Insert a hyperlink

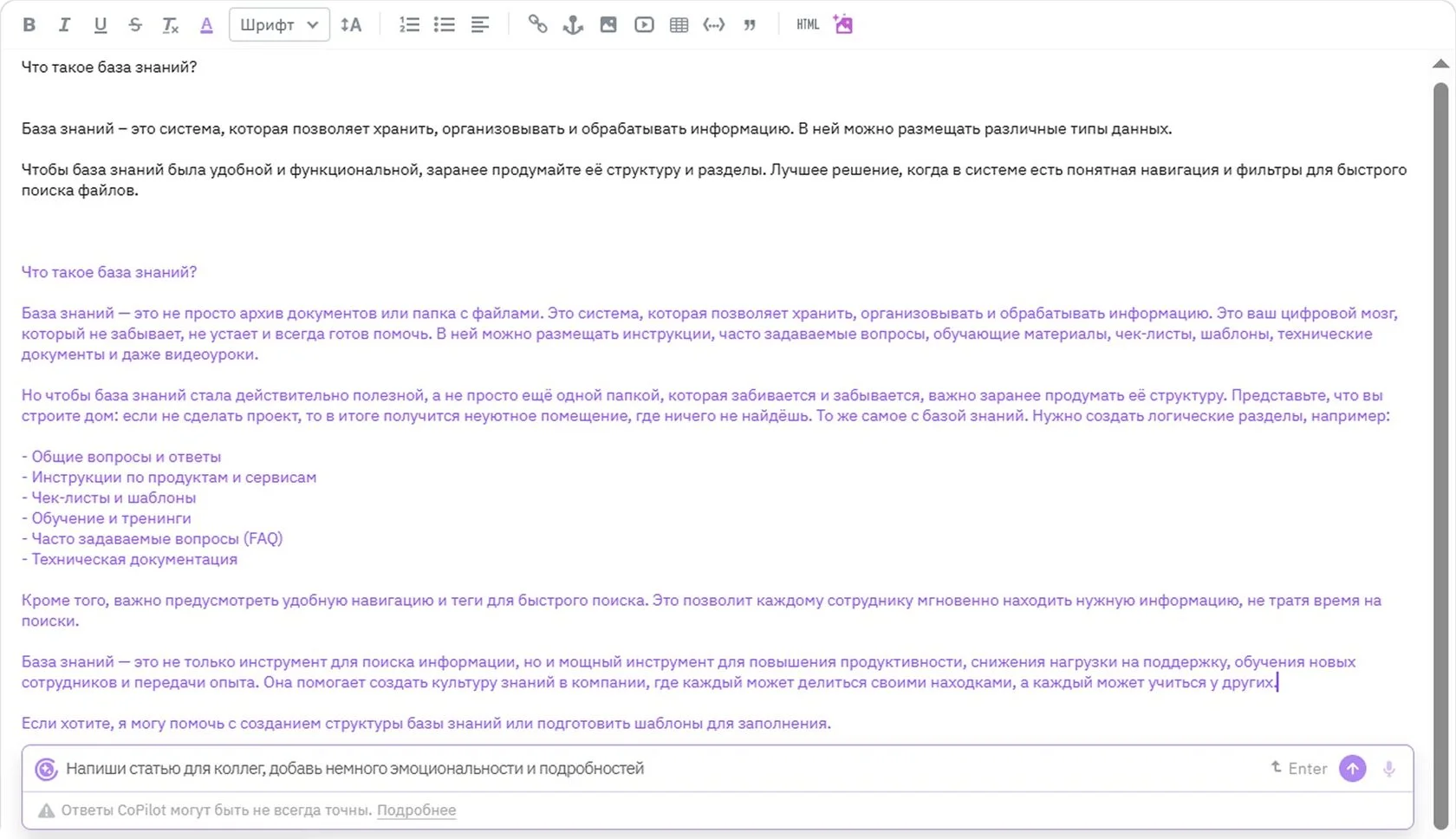pos(538,25)
